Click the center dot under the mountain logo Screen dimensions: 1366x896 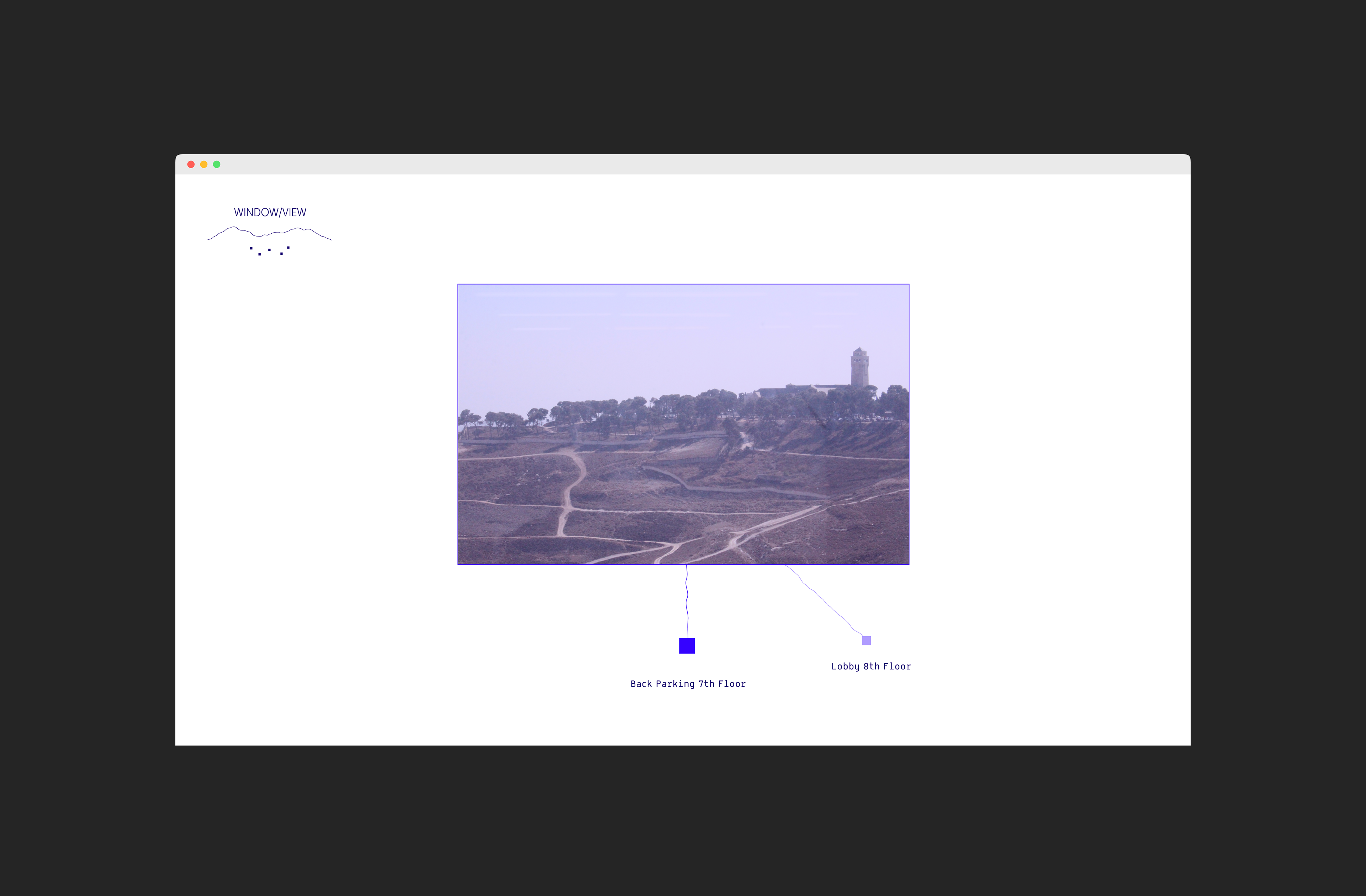coord(269,250)
